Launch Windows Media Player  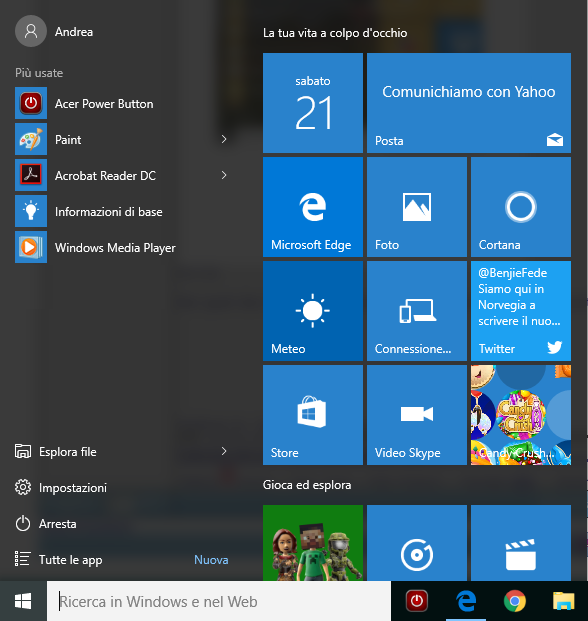122,248
